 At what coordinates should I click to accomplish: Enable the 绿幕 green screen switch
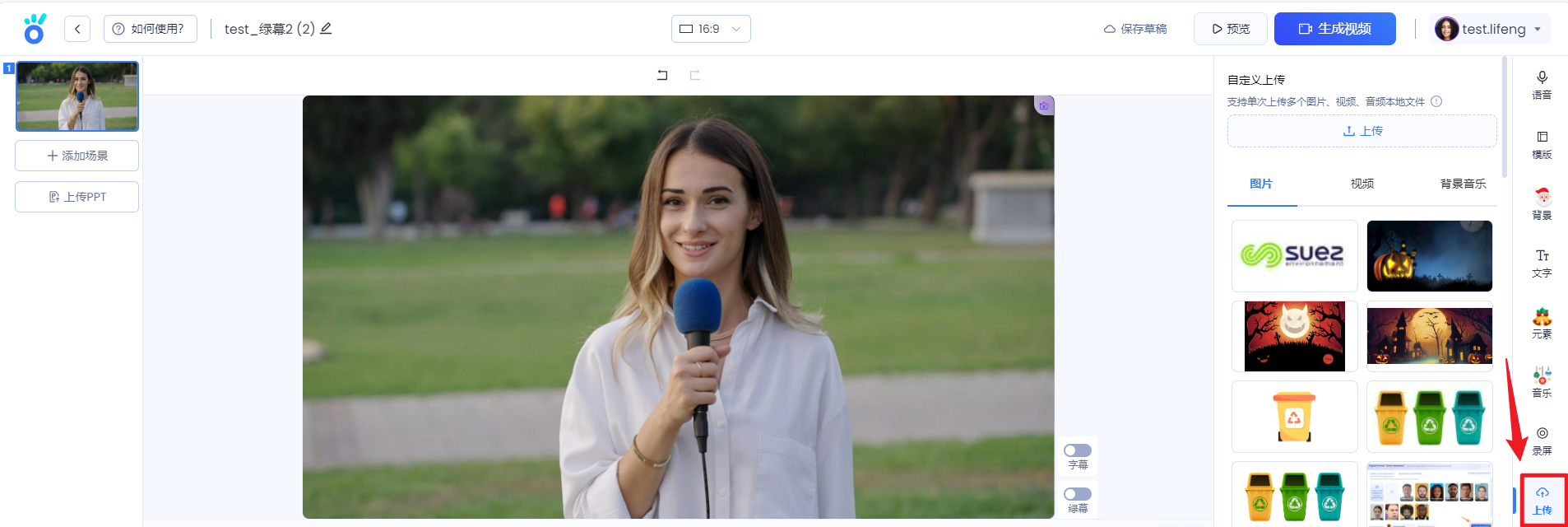click(x=1077, y=494)
